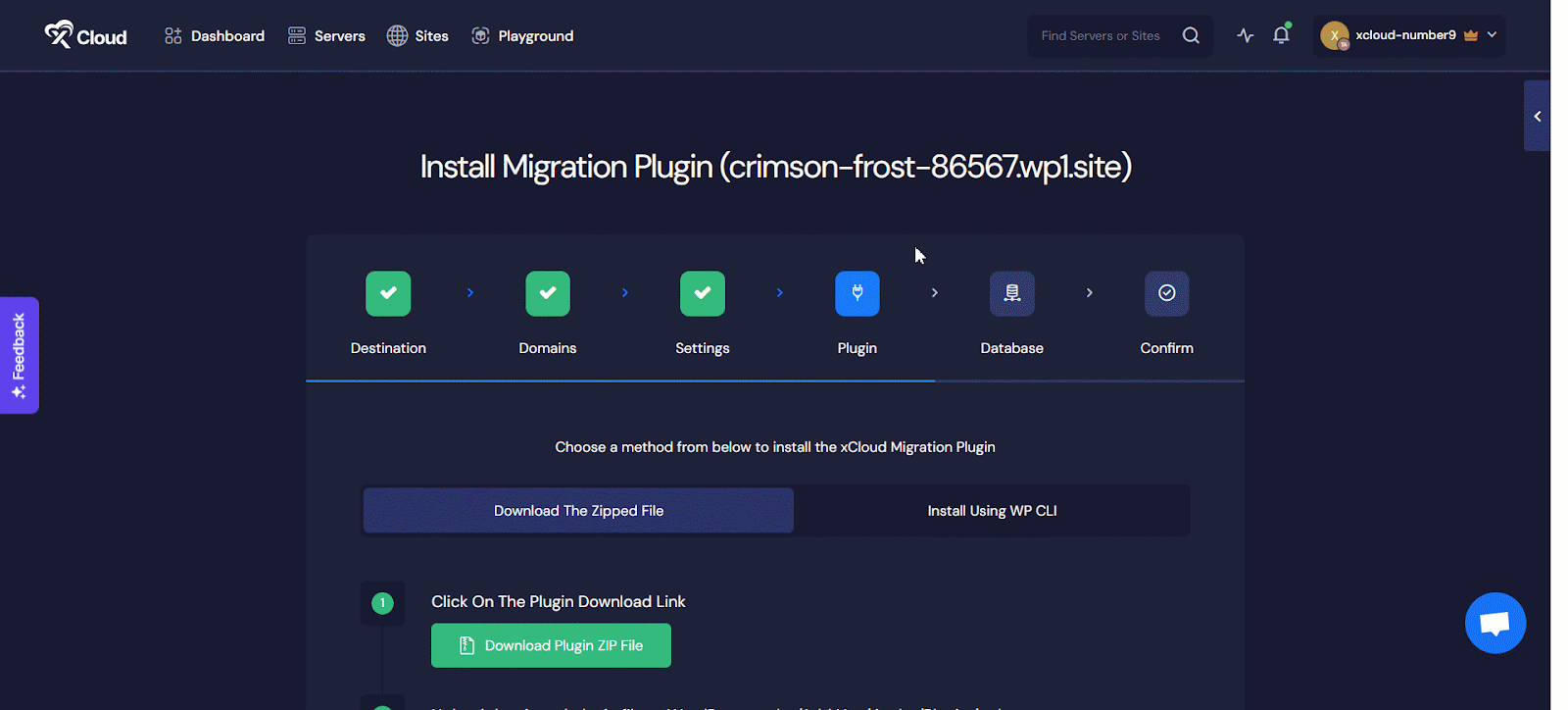Expand the xcloud-number9 account dropdown
Viewport: 1568px width, 710px height.
click(x=1493, y=35)
